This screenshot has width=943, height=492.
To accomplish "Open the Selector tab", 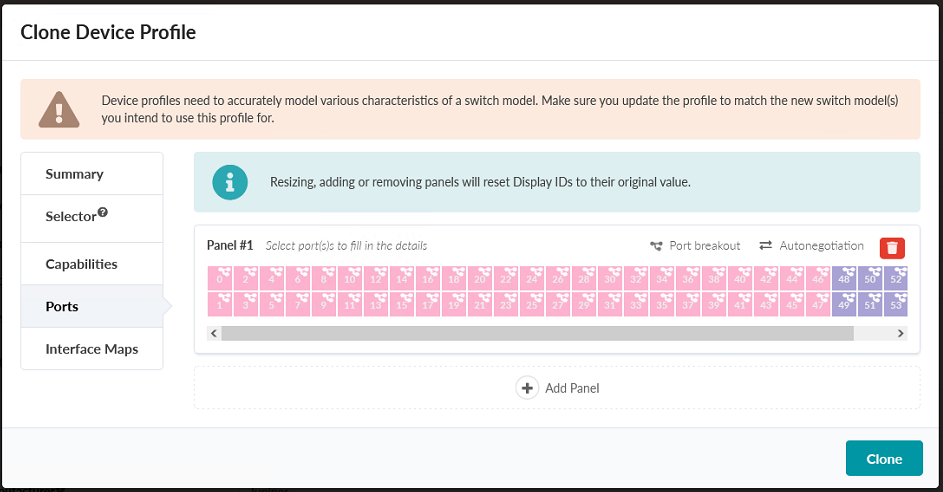I will point(70,217).
